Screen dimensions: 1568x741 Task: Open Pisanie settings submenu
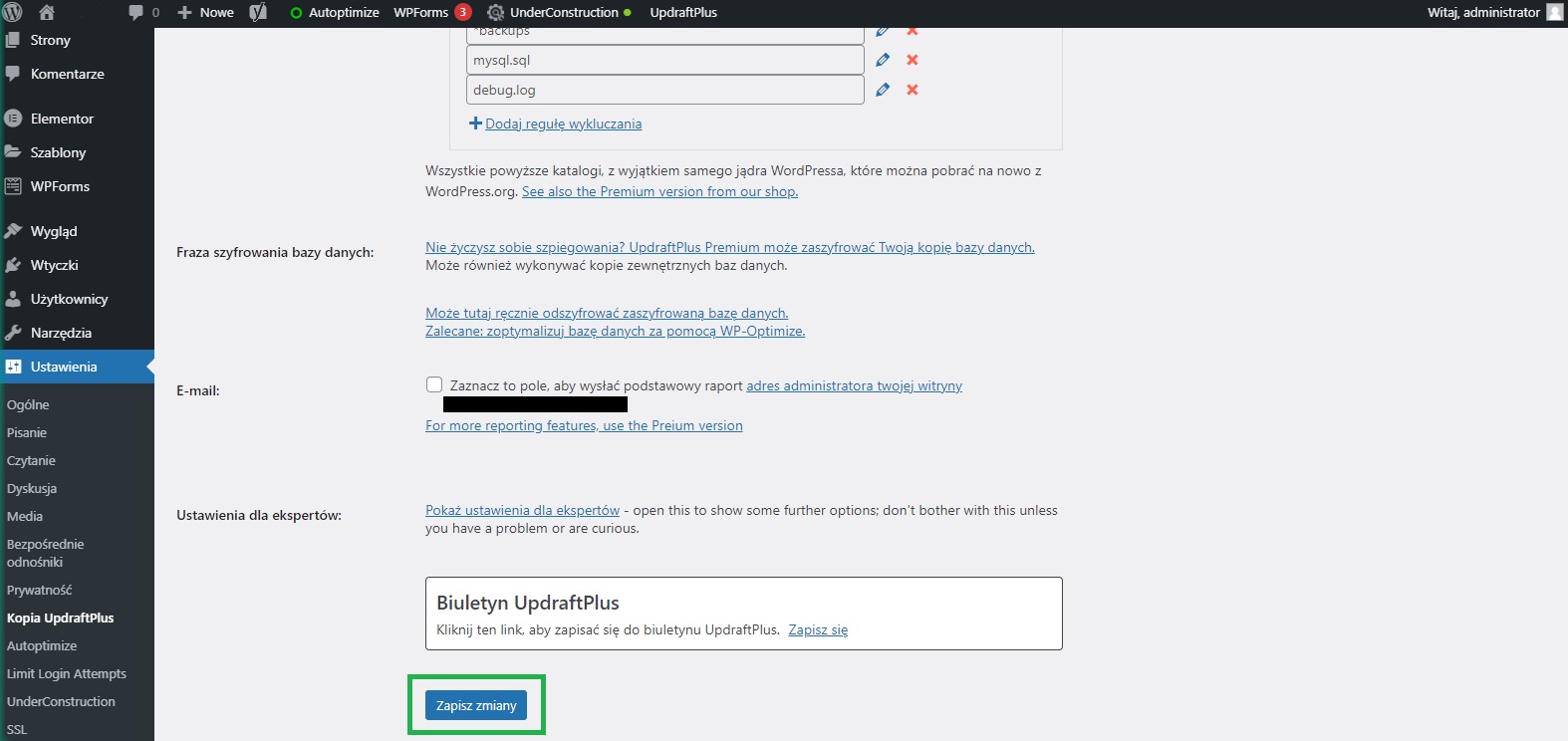27,432
